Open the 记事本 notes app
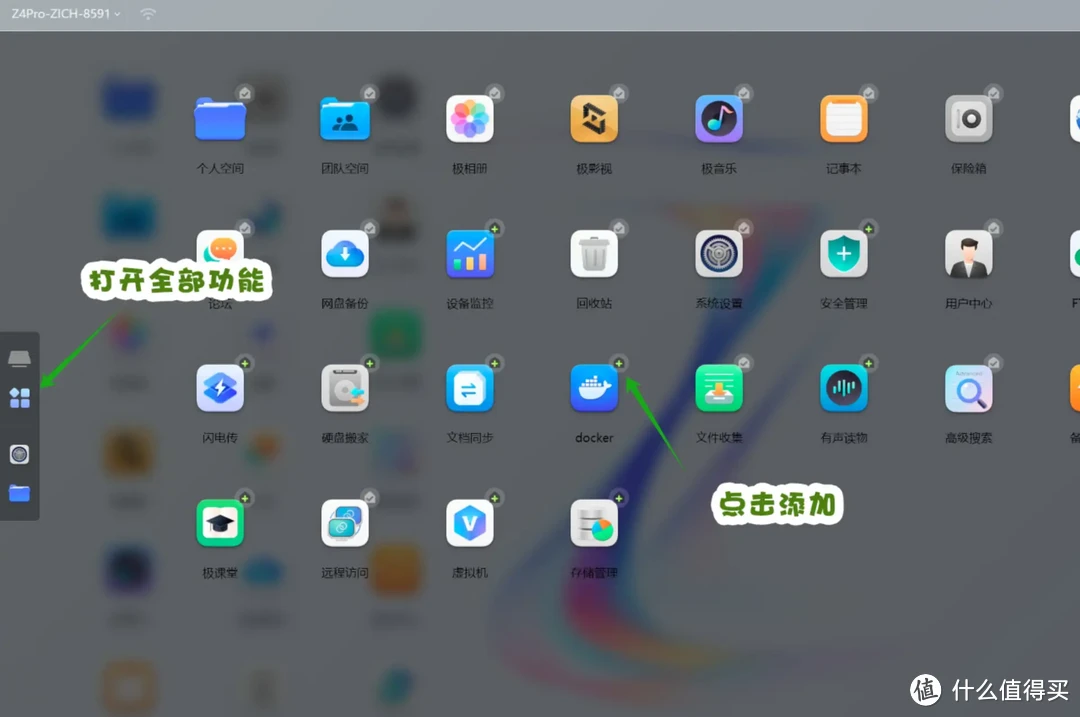The image size is (1080, 717). 844,120
